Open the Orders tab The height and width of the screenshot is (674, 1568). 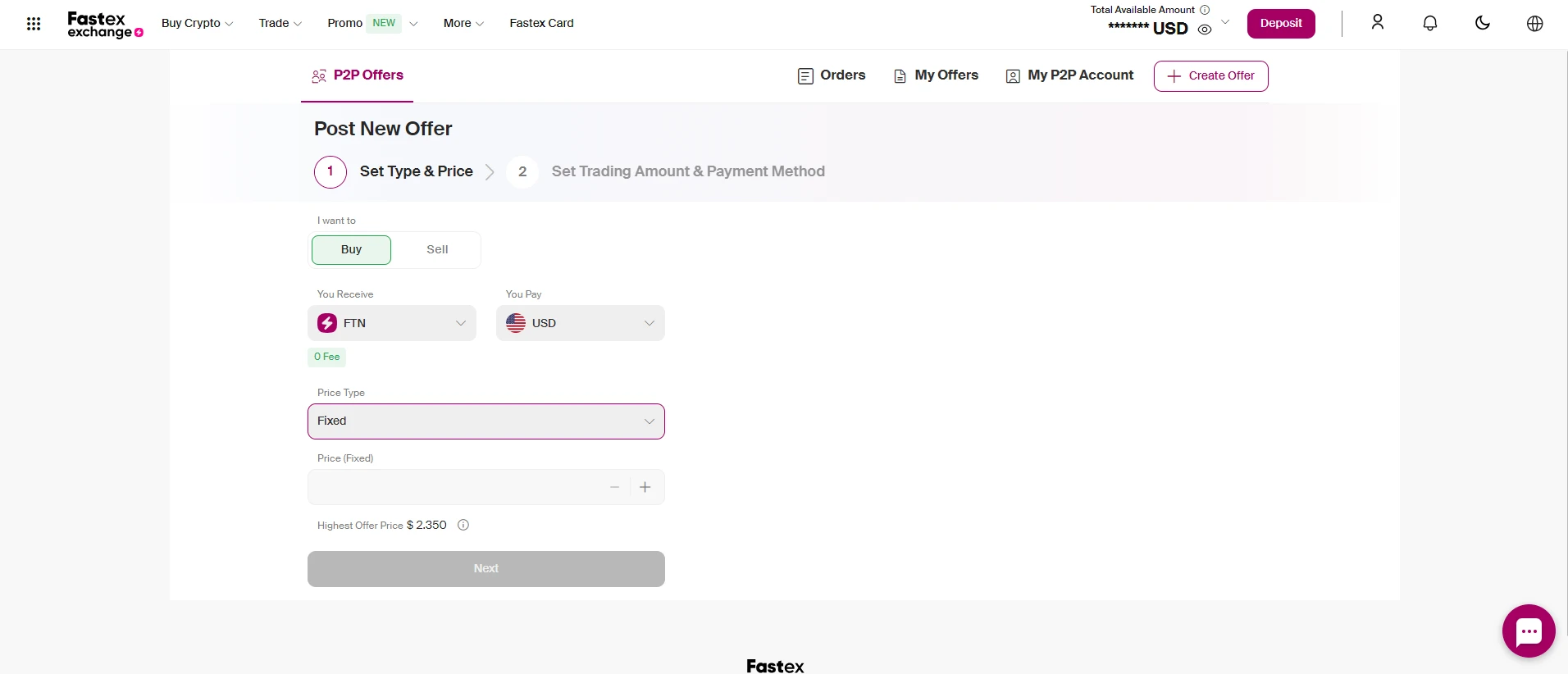[832, 75]
